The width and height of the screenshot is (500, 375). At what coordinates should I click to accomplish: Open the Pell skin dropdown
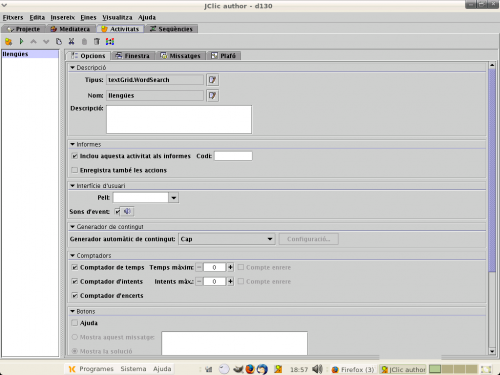click(x=174, y=198)
